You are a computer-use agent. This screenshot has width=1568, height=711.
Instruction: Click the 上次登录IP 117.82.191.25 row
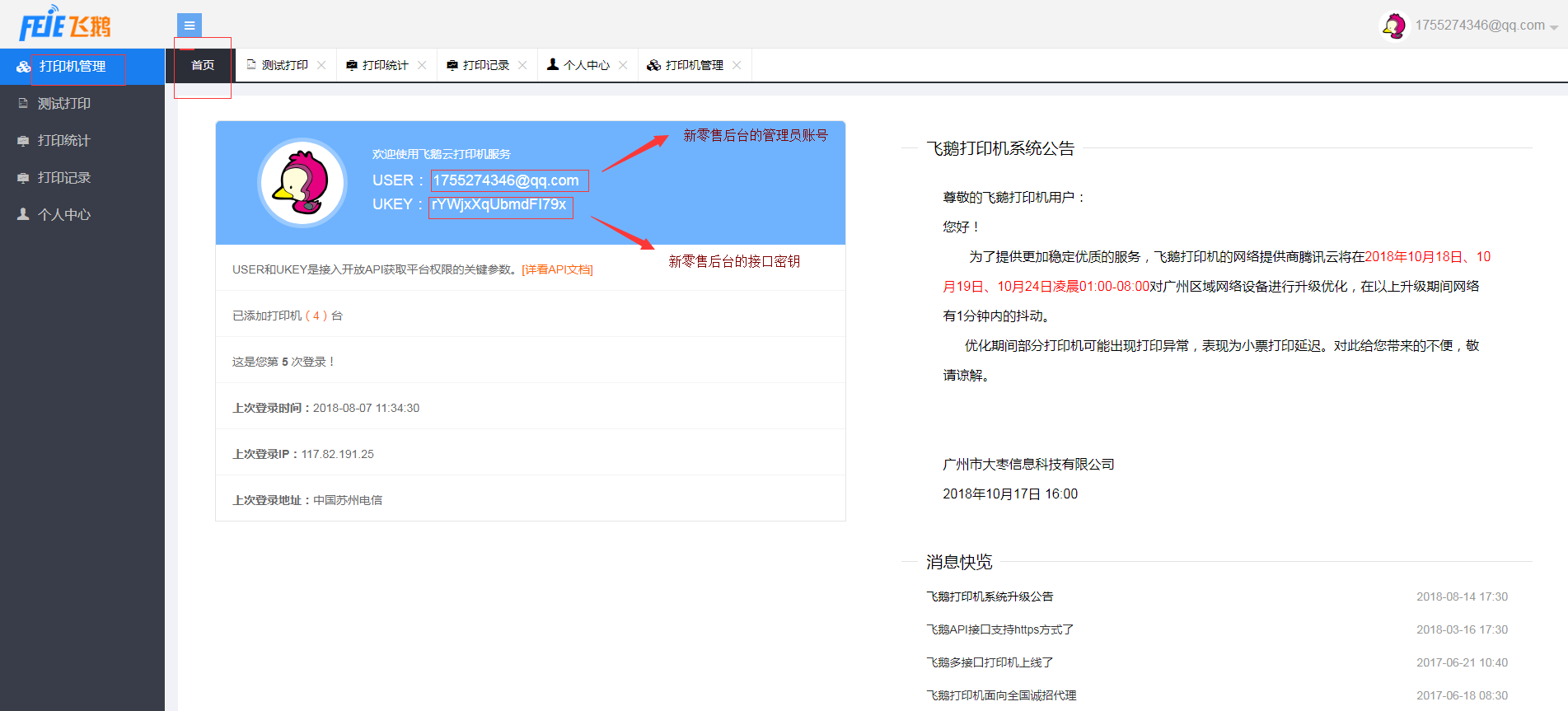click(x=531, y=454)
